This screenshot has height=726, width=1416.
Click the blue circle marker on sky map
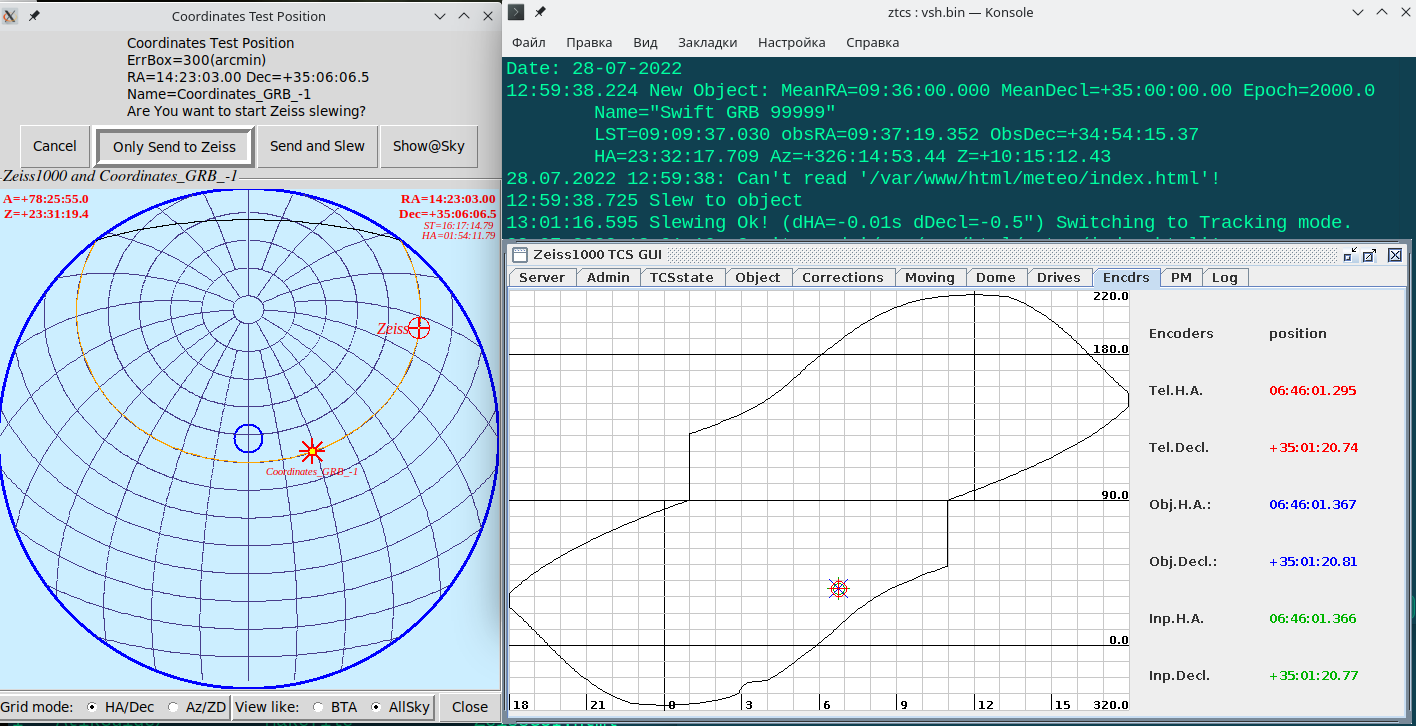[248, 438]
